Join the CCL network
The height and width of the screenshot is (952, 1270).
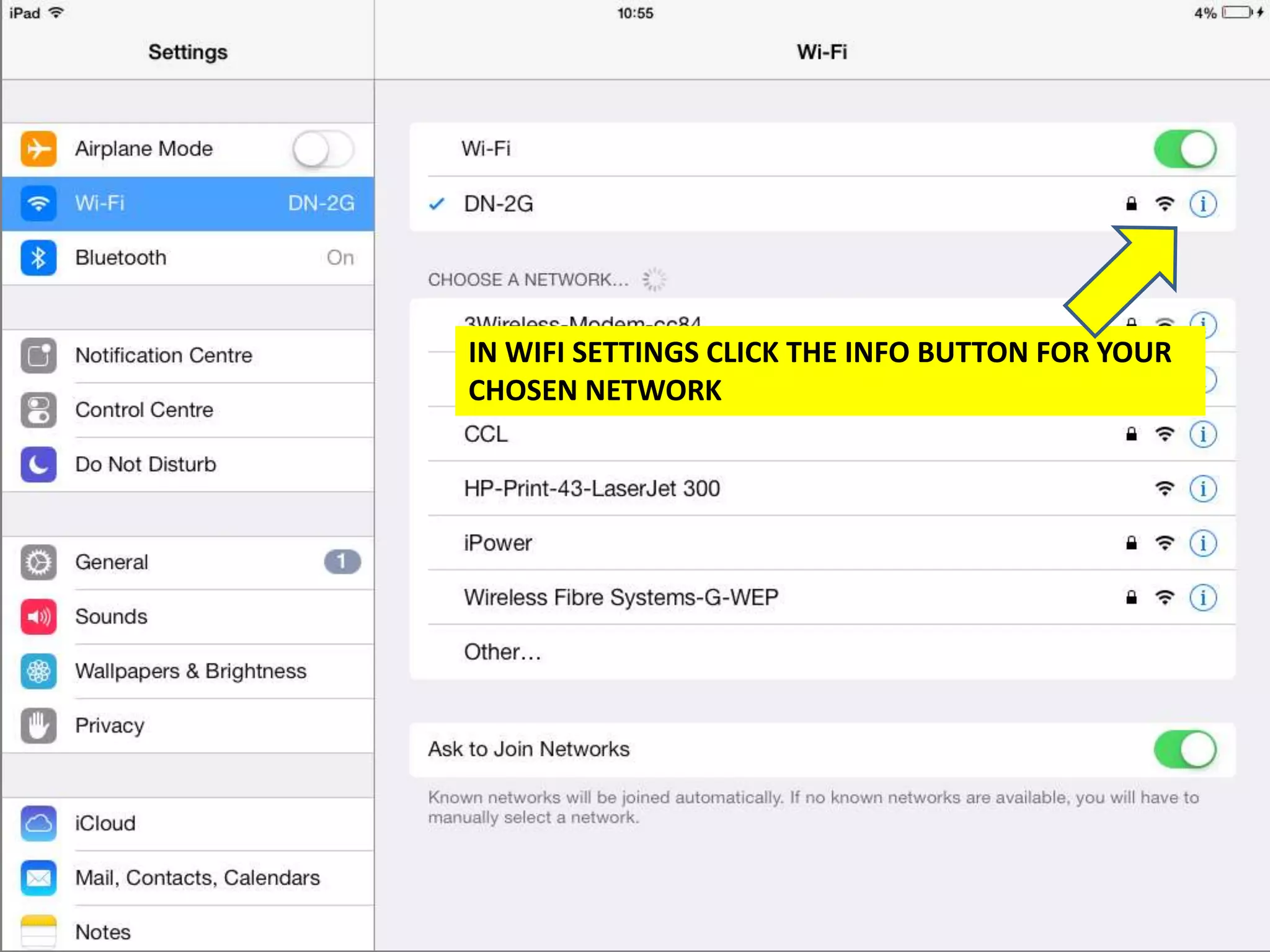[x=822, y=434]
